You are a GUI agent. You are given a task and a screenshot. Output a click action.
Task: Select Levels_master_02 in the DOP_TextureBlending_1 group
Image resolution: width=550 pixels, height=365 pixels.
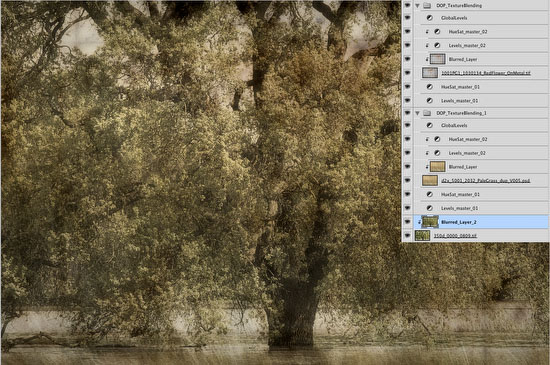click(x=467, y=153)
